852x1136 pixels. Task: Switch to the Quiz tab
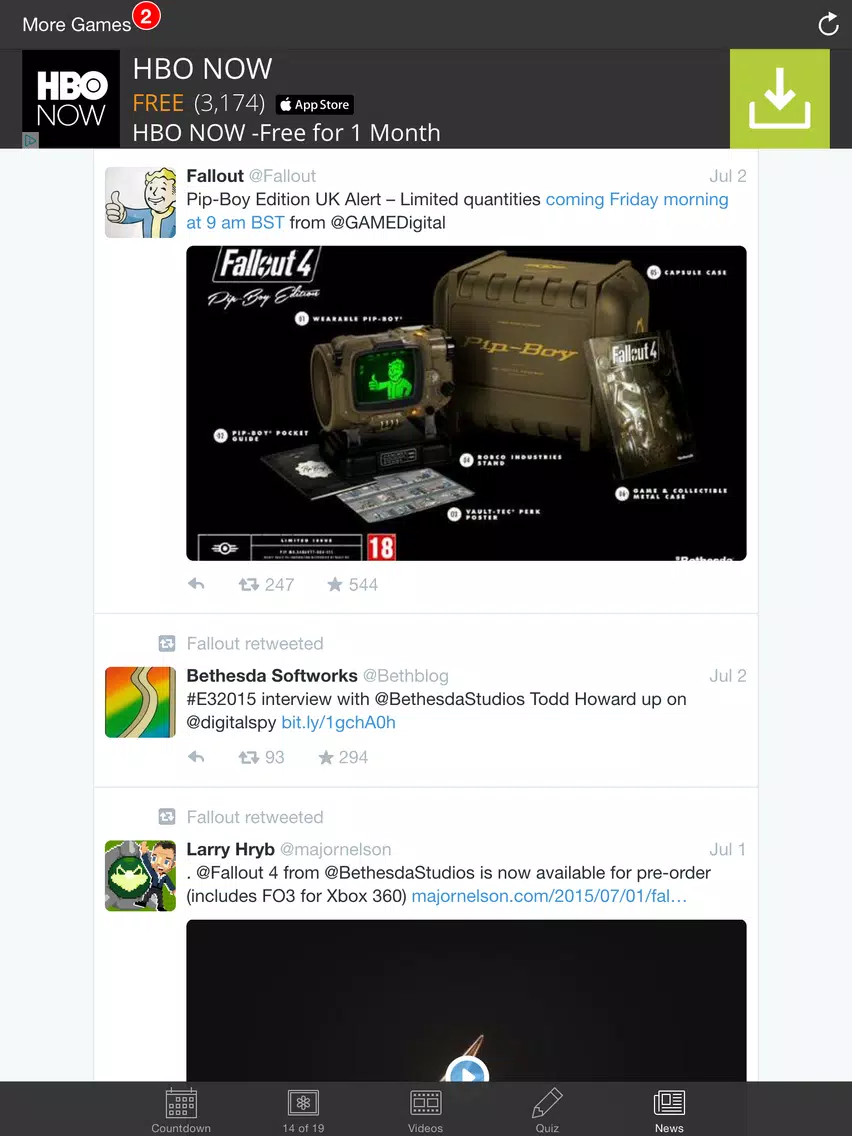pos(547,1110)
